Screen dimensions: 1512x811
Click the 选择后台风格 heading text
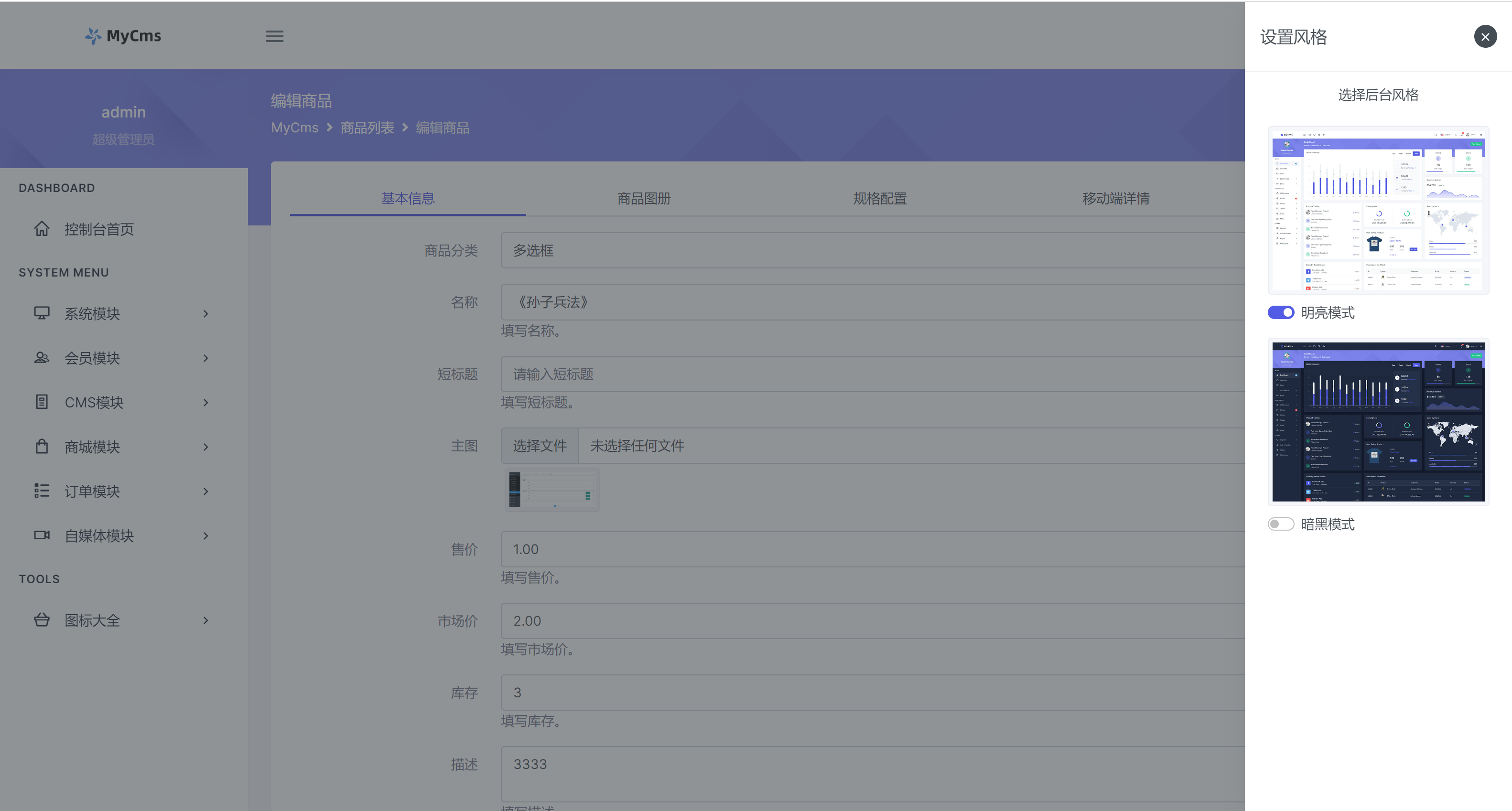tap(1378, 95)
